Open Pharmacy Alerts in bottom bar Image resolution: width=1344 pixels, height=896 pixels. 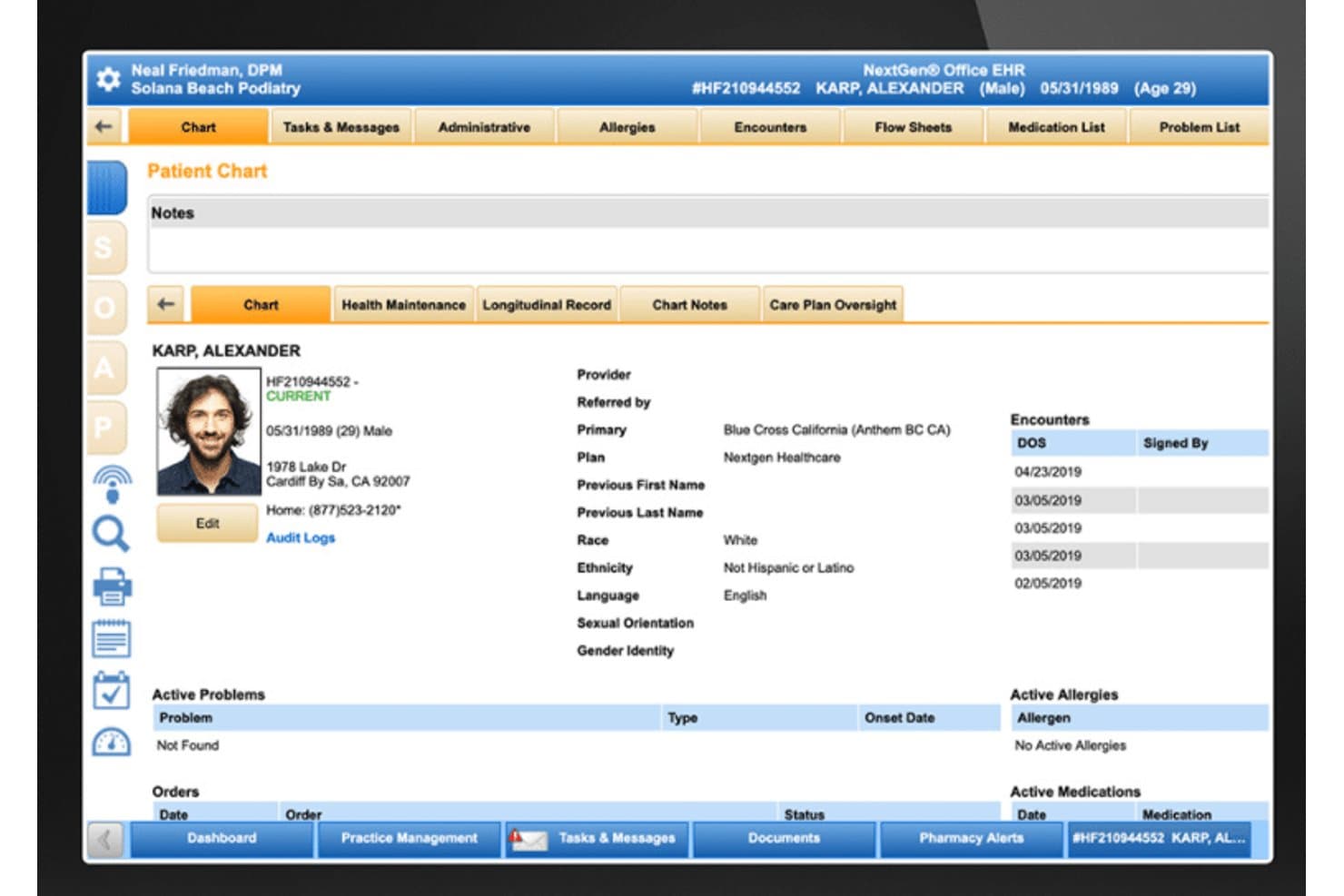point(971,839)
